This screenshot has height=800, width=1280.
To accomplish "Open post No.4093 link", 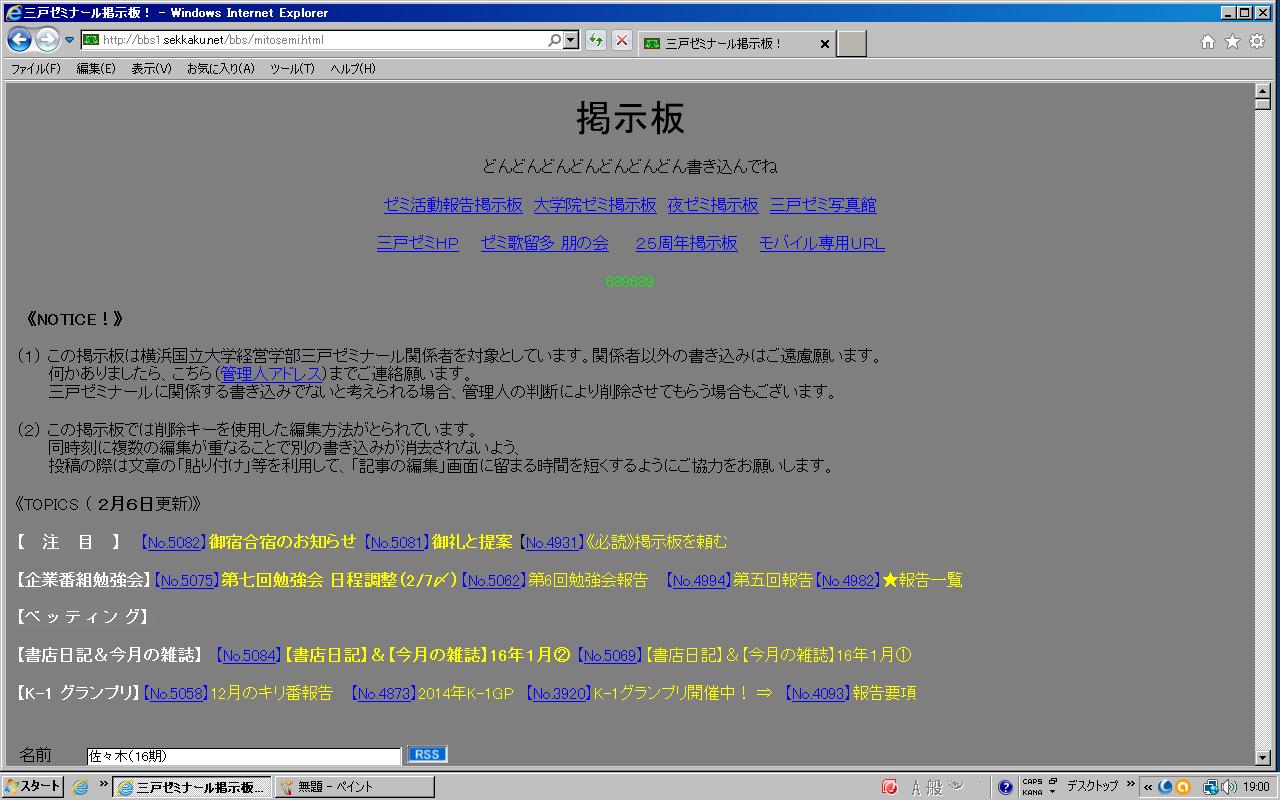I will [x=819, y=694].
